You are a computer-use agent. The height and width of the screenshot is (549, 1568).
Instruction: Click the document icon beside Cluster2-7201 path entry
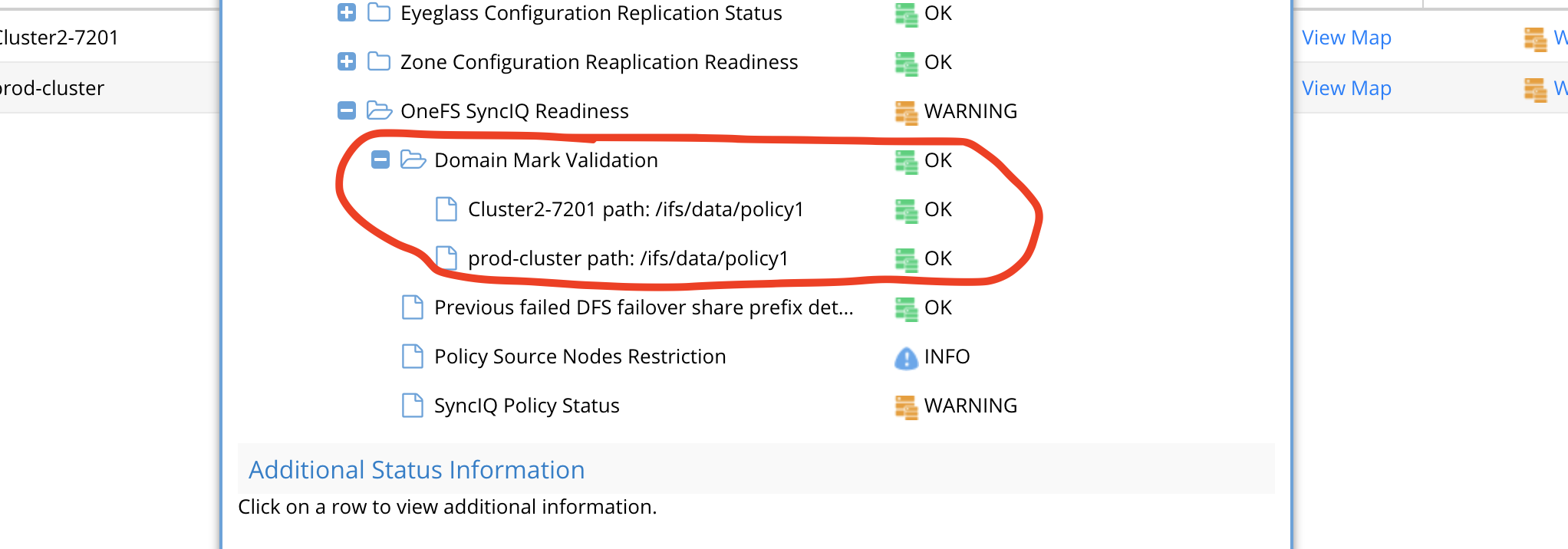[x=447, y=209]
